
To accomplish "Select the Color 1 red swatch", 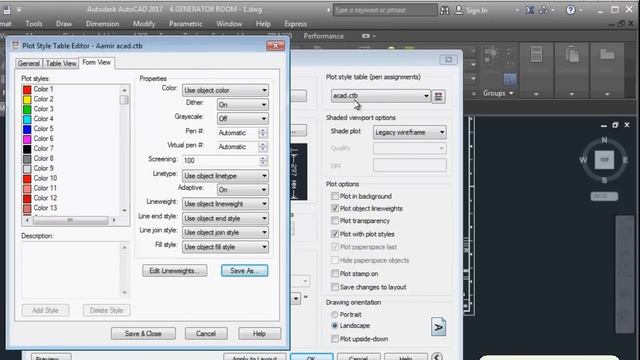I will [x=27, y=89].
